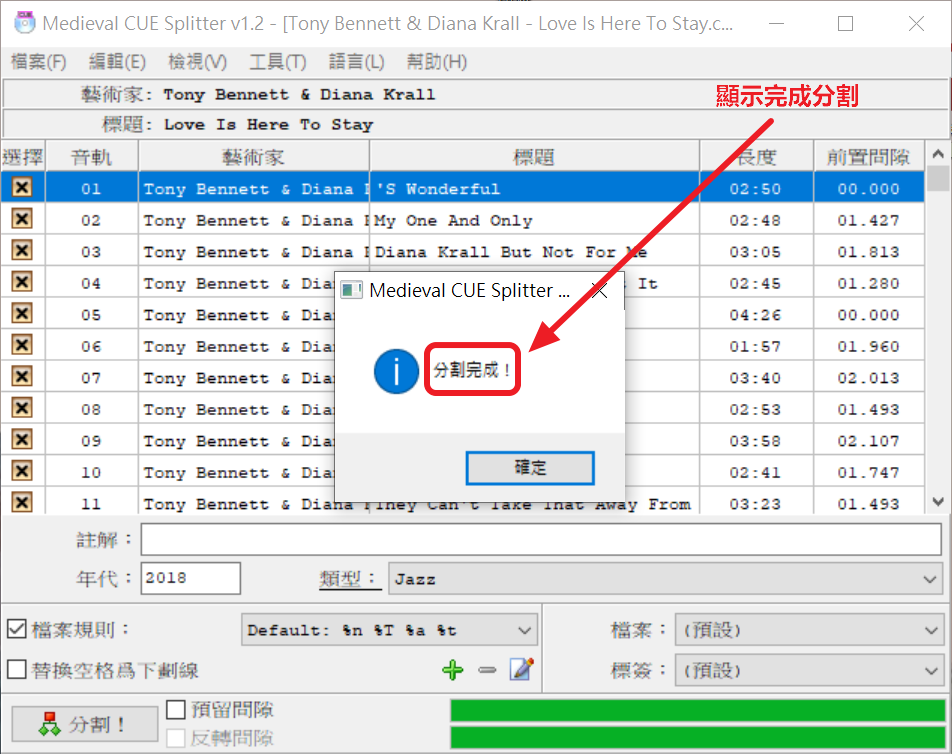Open the 編輯(E) menu
The image size is (952, 754).
click(117, 62)
